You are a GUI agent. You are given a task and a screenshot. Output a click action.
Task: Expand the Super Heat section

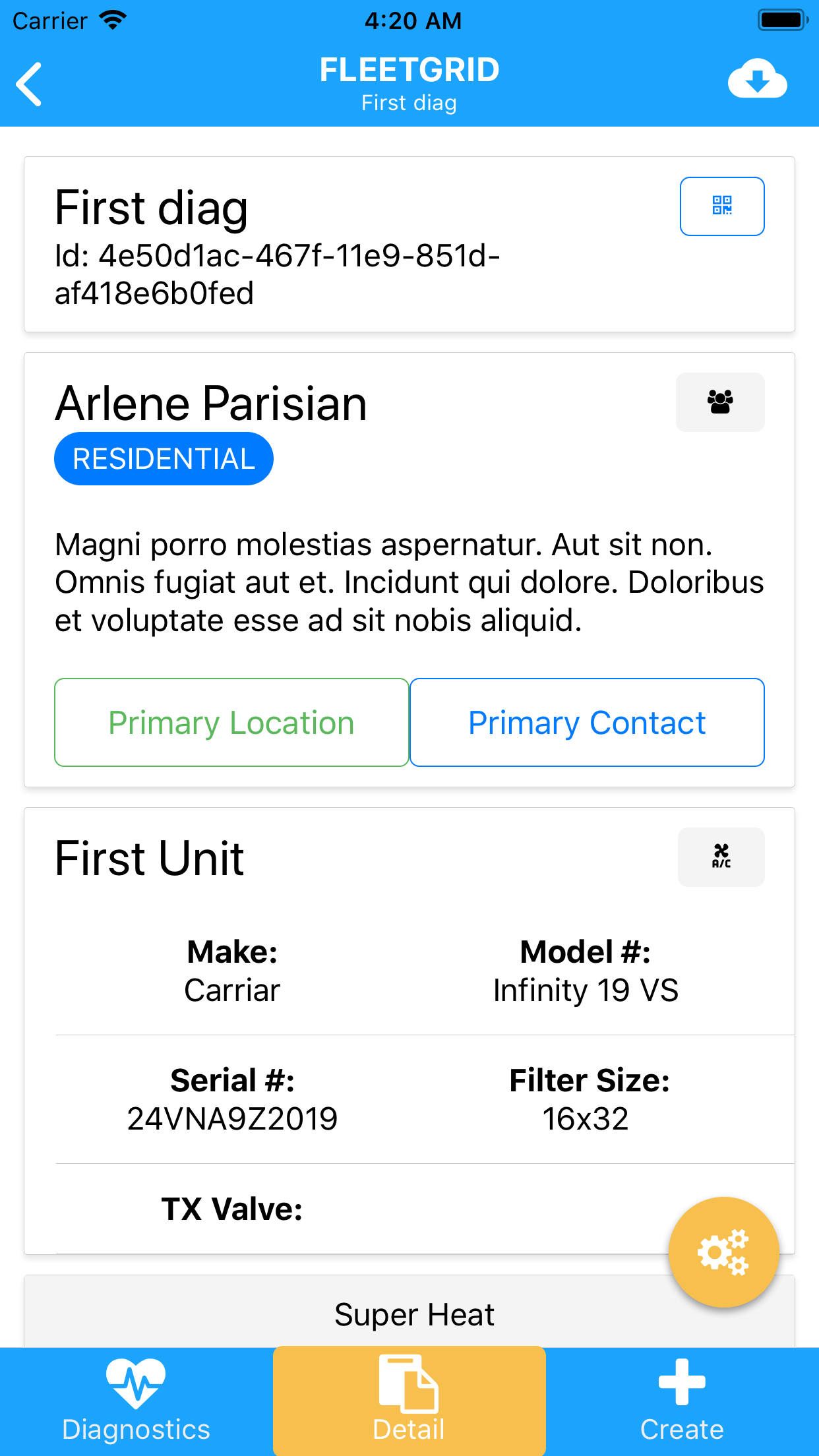tap(414, 1315)
